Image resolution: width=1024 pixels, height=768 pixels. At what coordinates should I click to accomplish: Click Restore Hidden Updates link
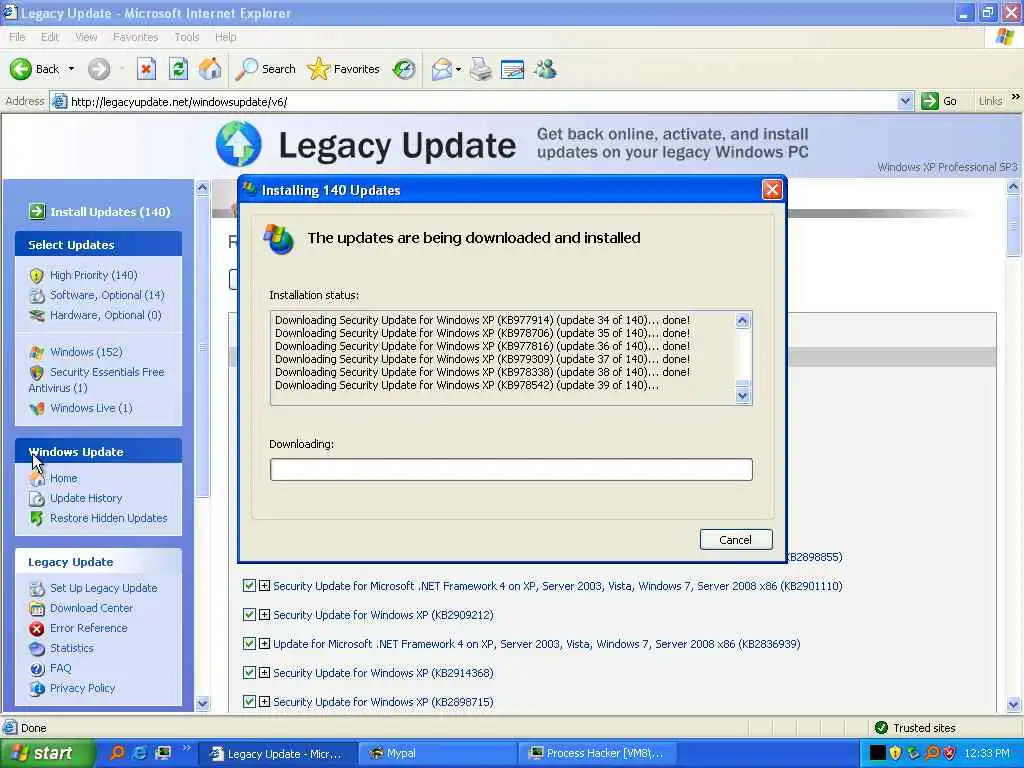click(108, 518)
